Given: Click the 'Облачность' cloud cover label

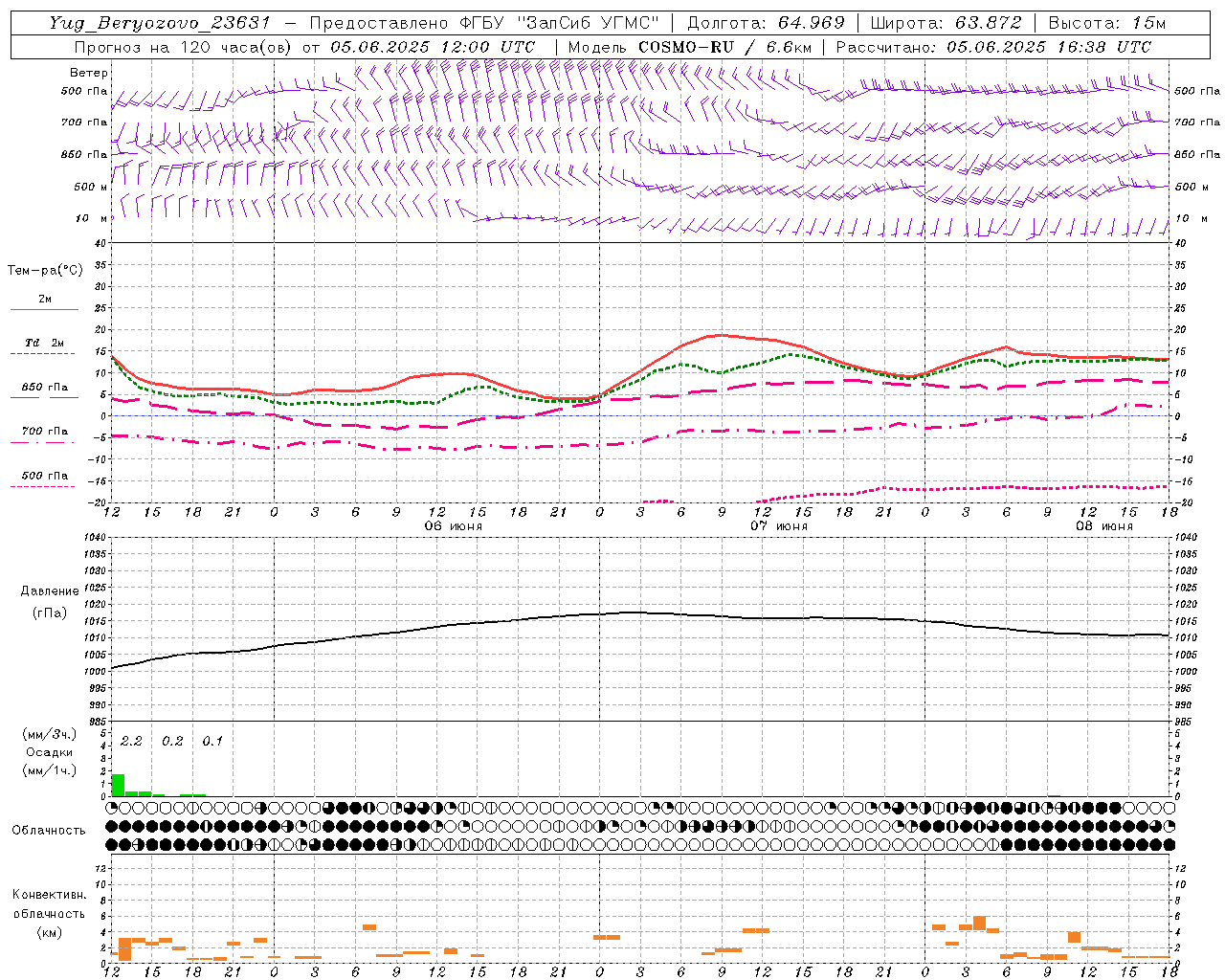Looking at the screenshot, I should point(49,831).
